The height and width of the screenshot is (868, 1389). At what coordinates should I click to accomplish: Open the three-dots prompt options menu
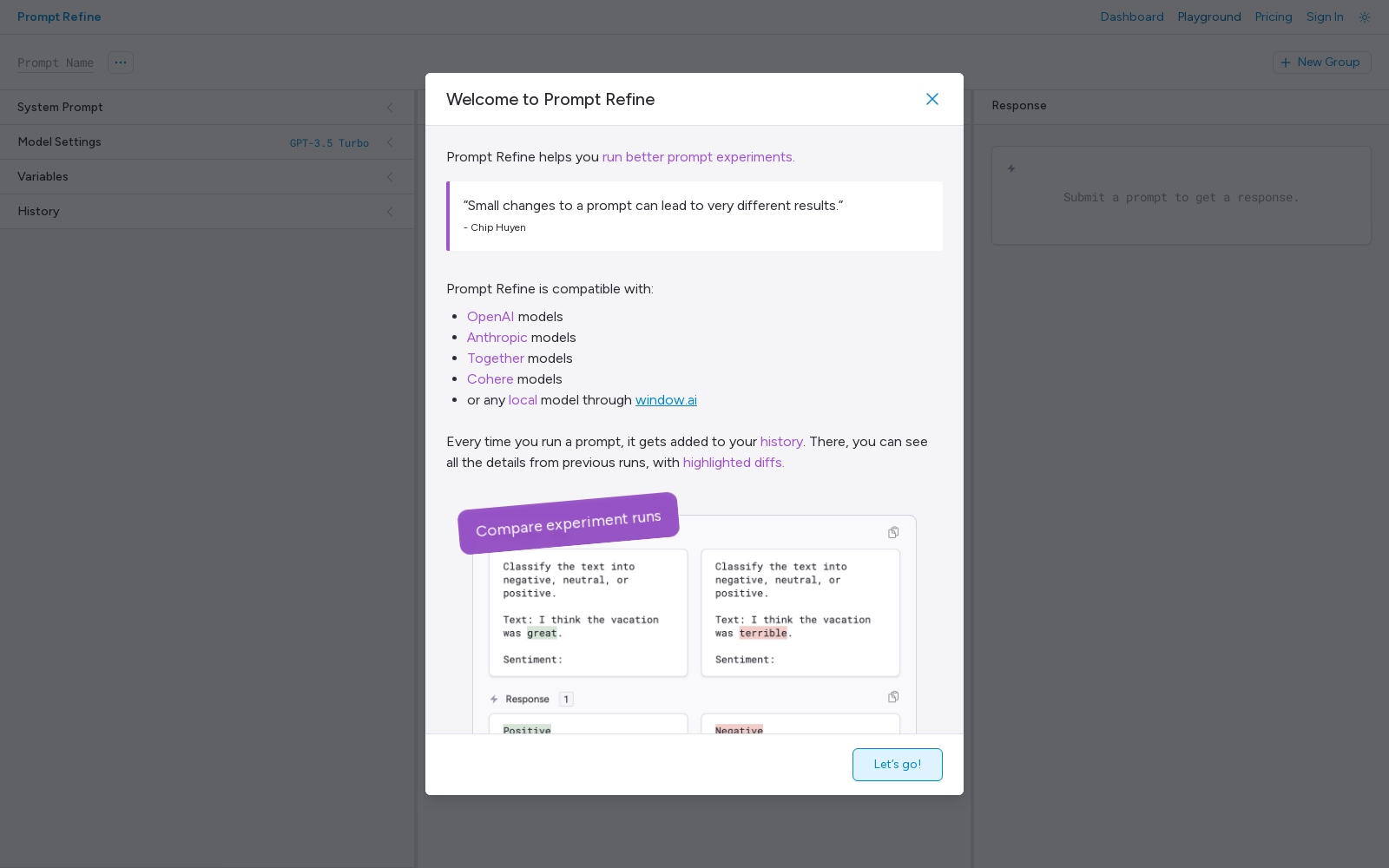(x=121, y=62)
